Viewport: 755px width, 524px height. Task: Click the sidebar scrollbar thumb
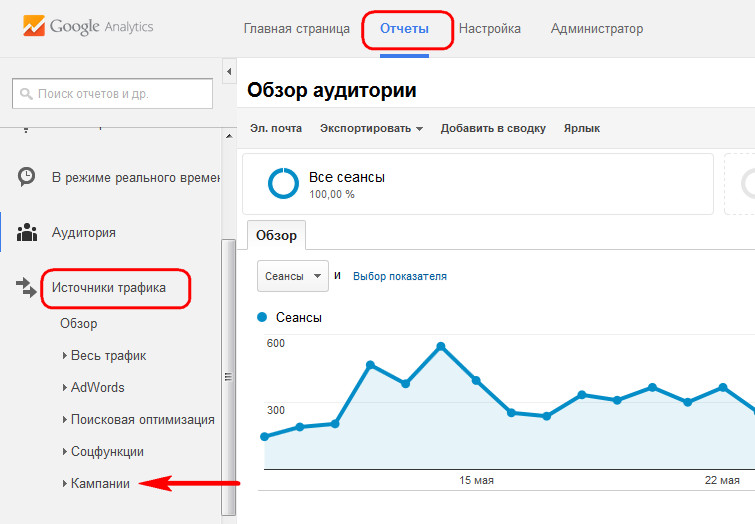[229, 377]
